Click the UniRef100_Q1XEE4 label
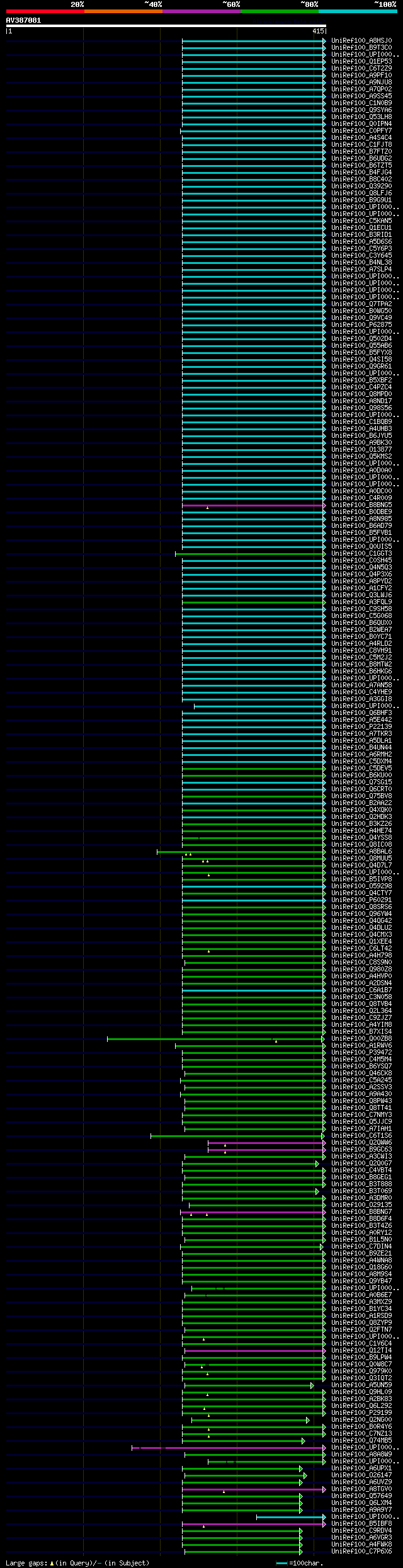The height and width of the screenshot is (1568, 403). [x=361, y=942]
